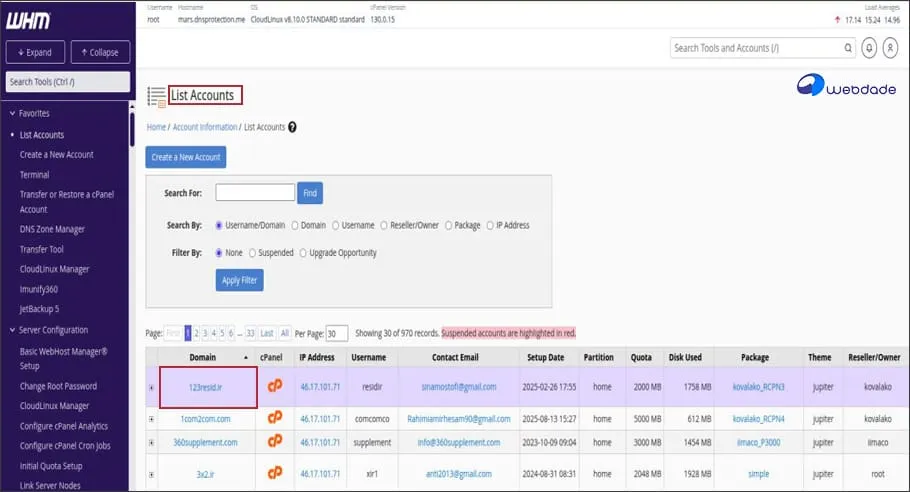
Task: Open the user account icon
Action: (x=890, y=48)
